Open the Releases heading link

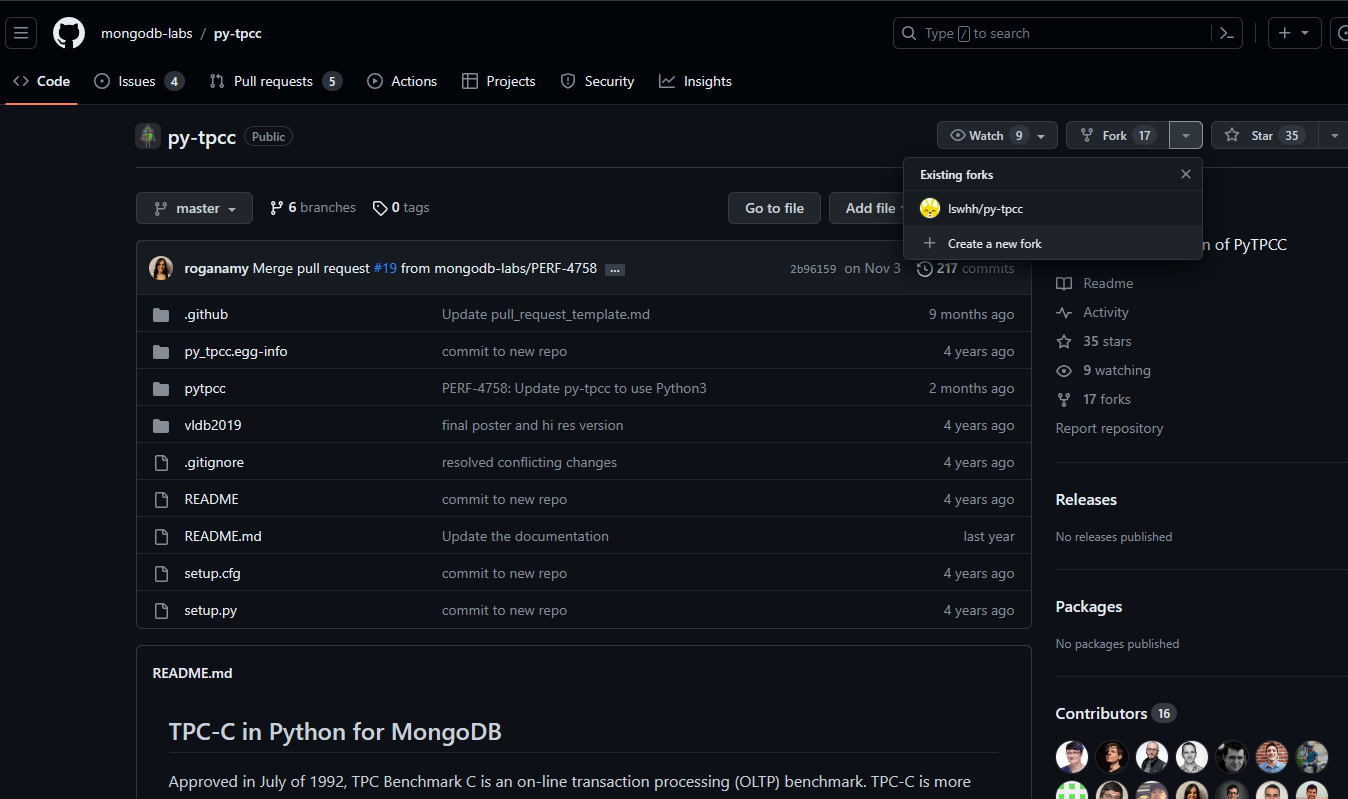[1086, 499]
